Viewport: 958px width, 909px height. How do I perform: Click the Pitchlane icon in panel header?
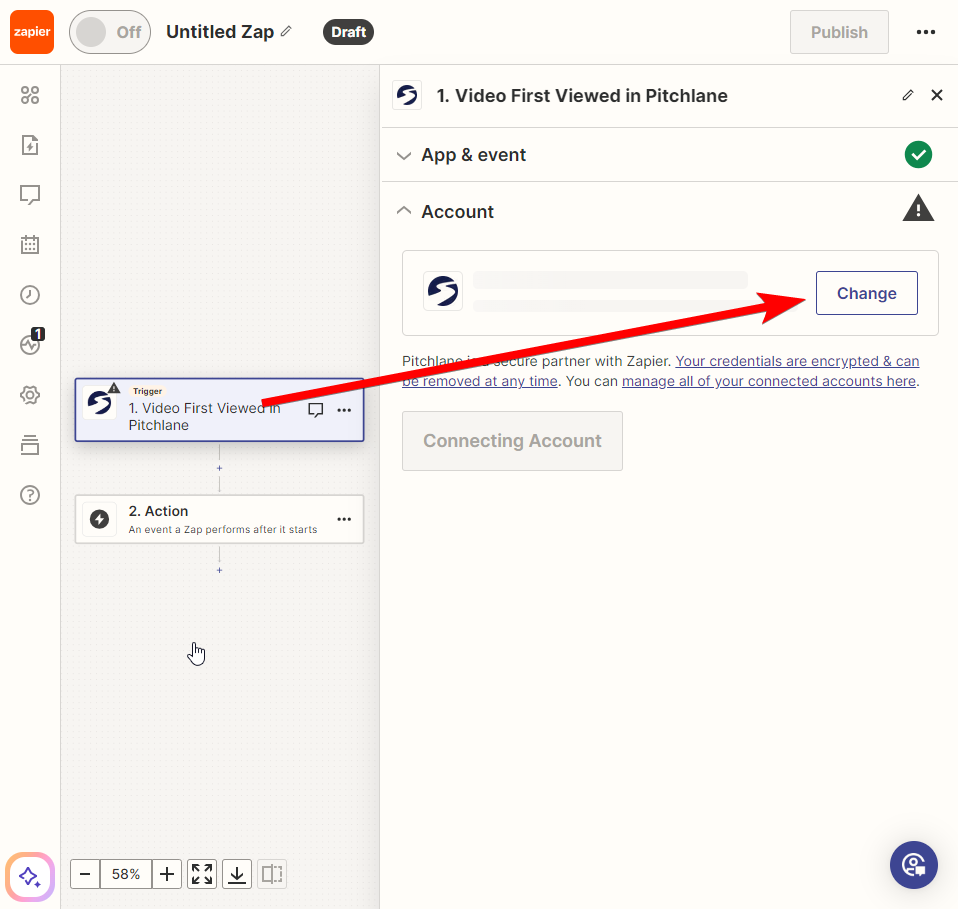407,95
